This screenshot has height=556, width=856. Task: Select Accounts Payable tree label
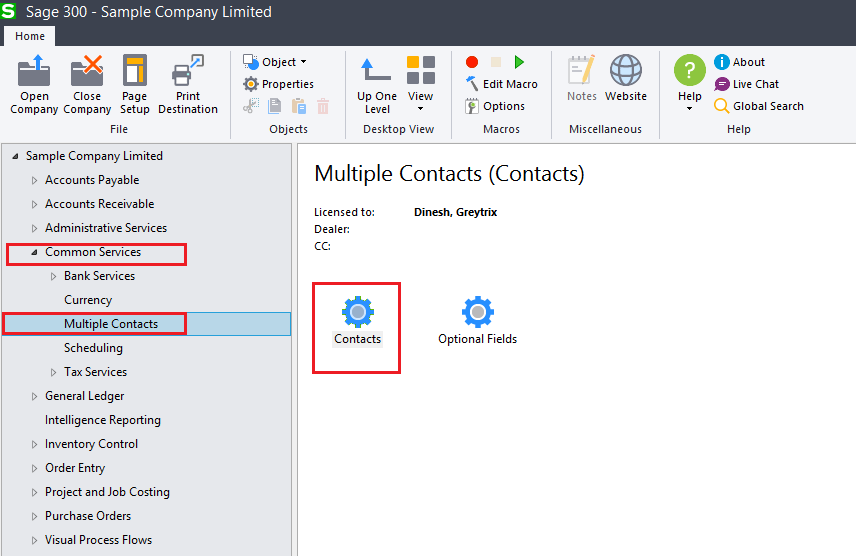92,180
